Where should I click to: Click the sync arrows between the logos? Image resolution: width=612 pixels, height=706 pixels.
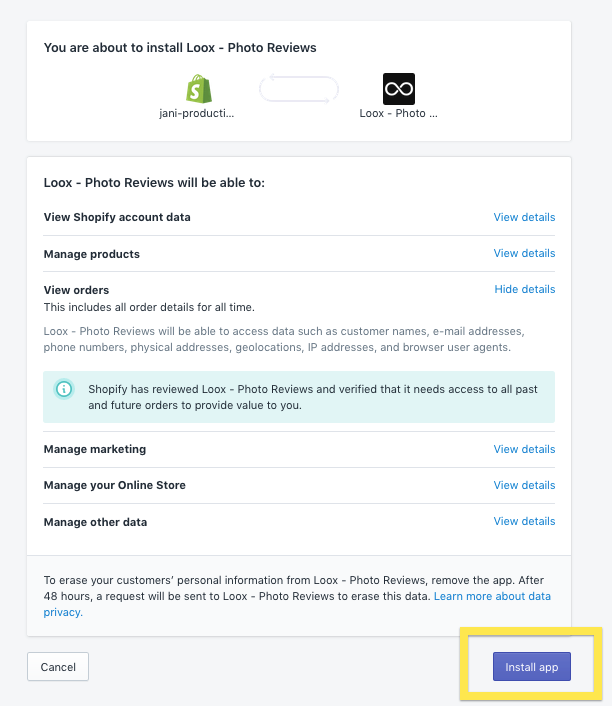(299, 89)
